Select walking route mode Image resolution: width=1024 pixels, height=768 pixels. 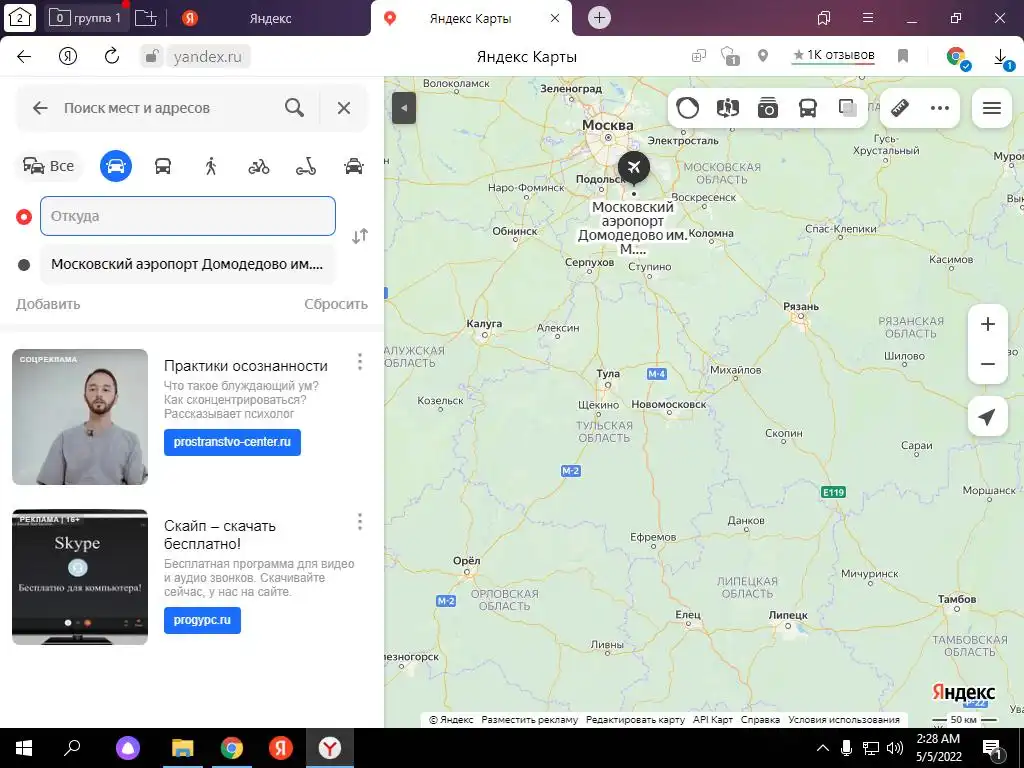pyautogui.click(x=210, y=166)
